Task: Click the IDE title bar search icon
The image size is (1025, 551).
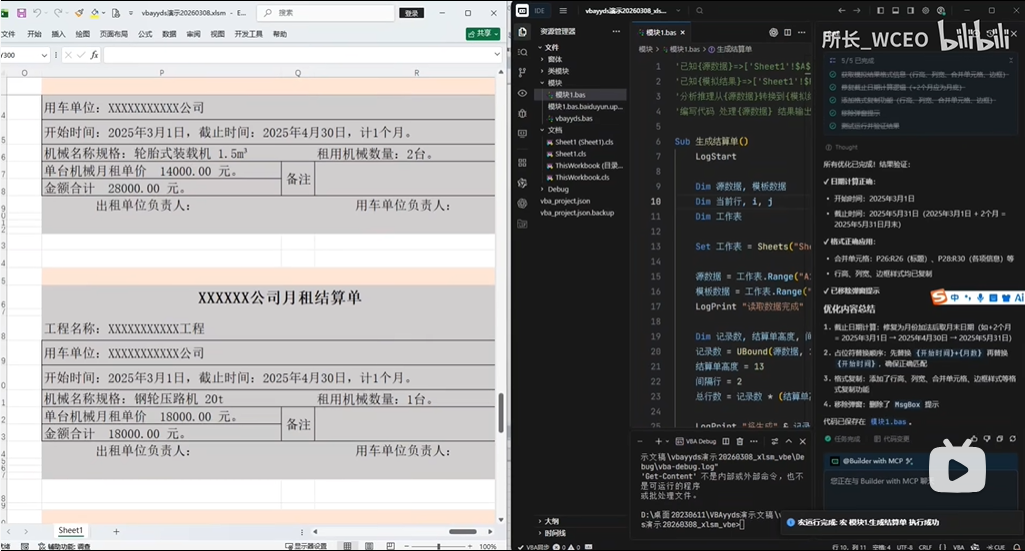Action: pyautogui.click(x=699, y=10)
